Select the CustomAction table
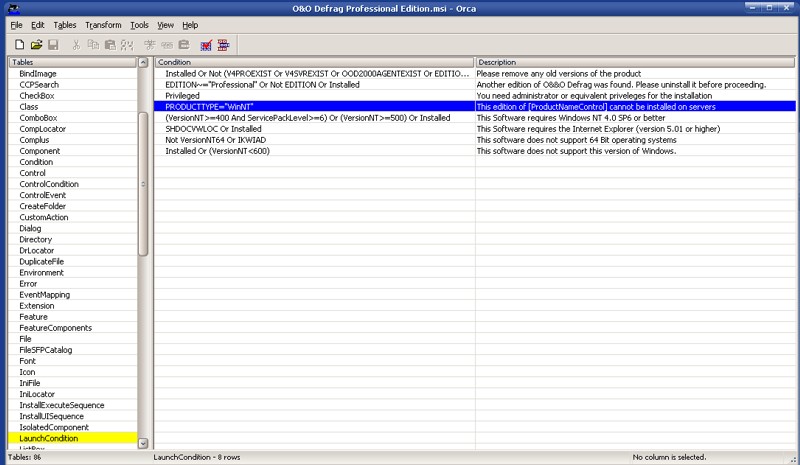Screen dimensions: 800x465 click(44, 217)
